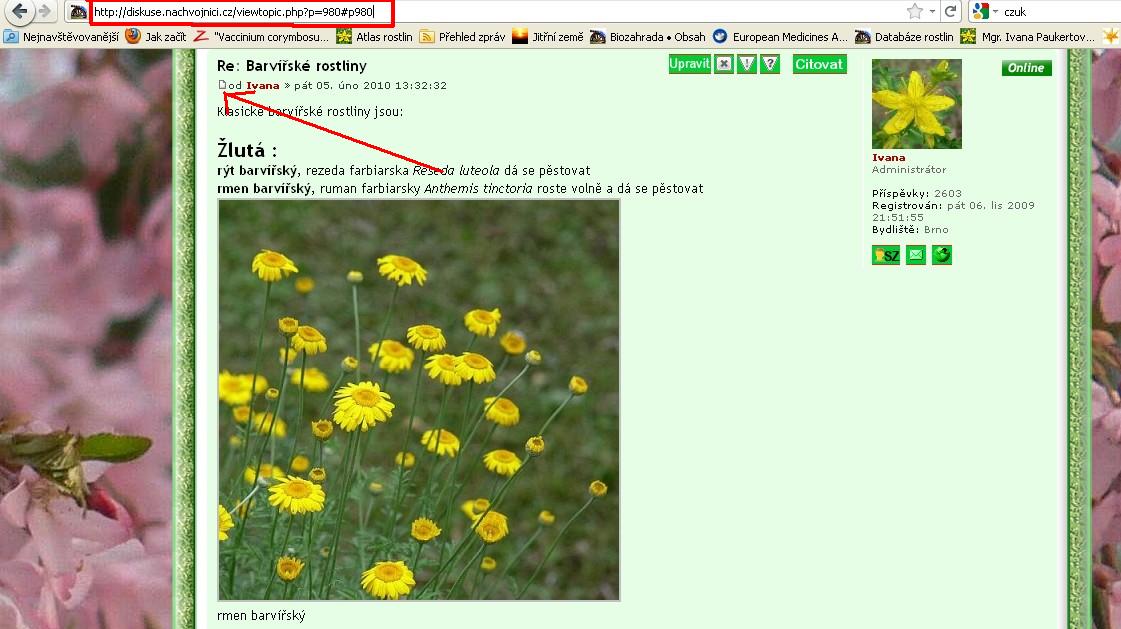
Task: Open the 'Databáze rostlin' bookmark
Action: 904,37
